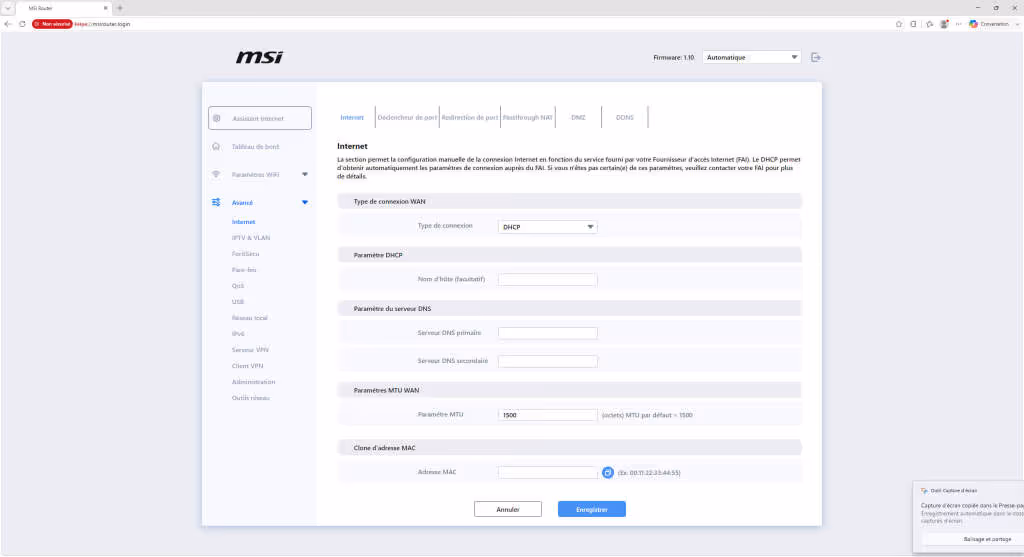1024x557 pixels.
Task: Click the logout icon beside the language dropdown
Action: coord(816,57)
